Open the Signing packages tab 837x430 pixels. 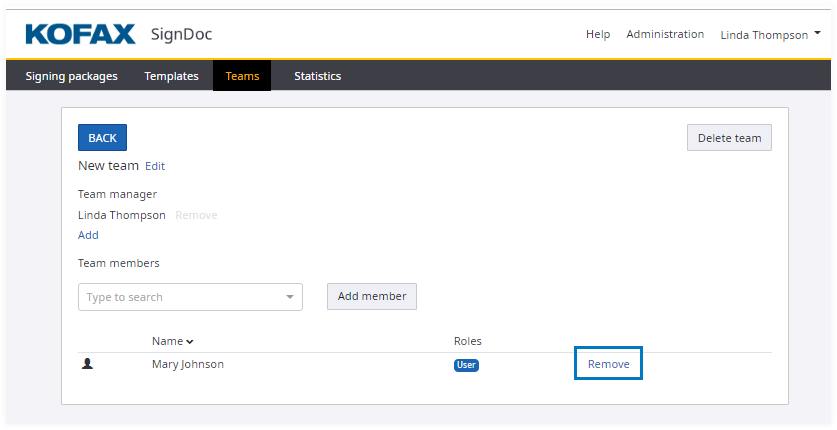coord(71,76)
